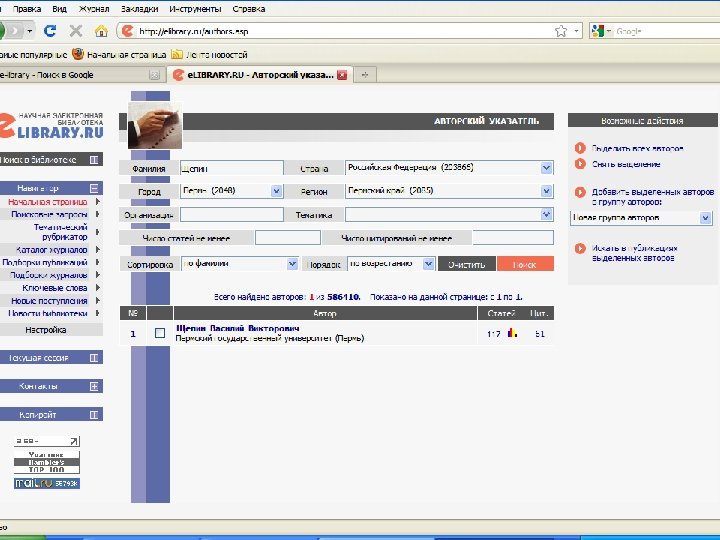This screenshot has height=540, width=720.
Task: Bookmark the page with the star icon
Action: tap(561, 31)
